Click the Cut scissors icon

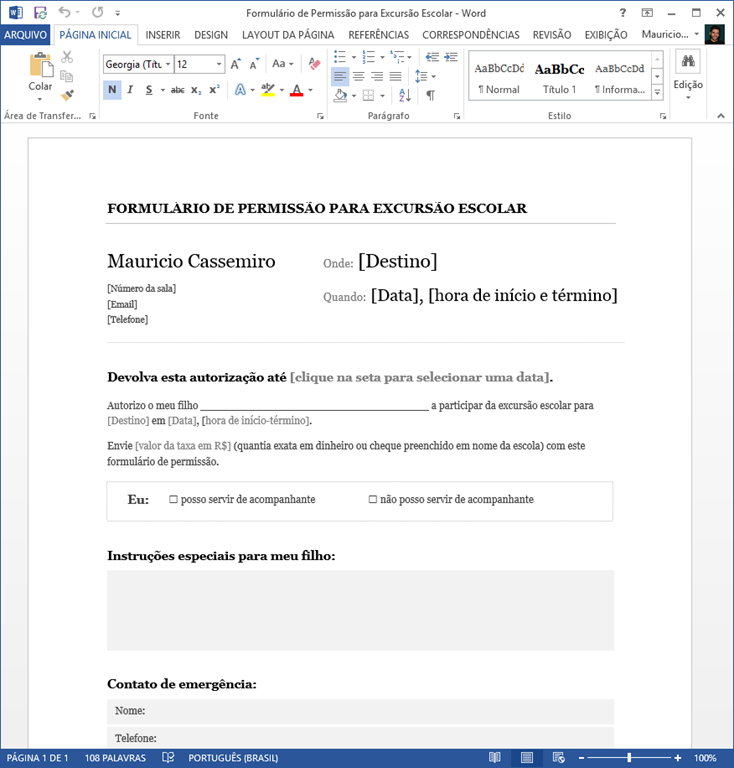67,57
